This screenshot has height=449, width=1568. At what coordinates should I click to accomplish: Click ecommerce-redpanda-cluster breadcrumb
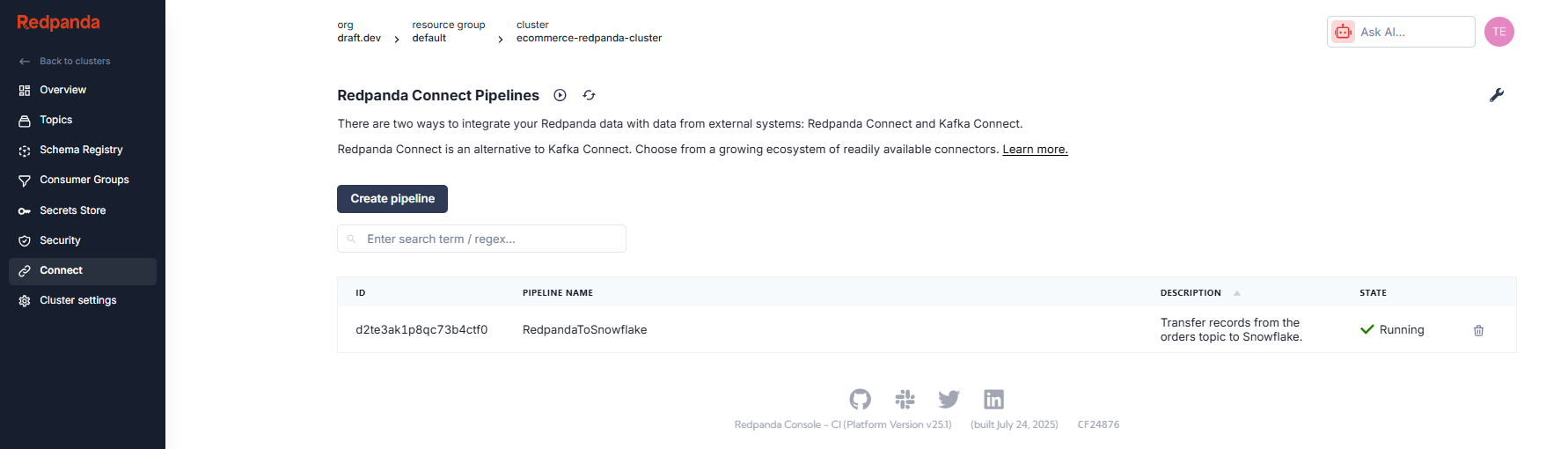point(589,38)
